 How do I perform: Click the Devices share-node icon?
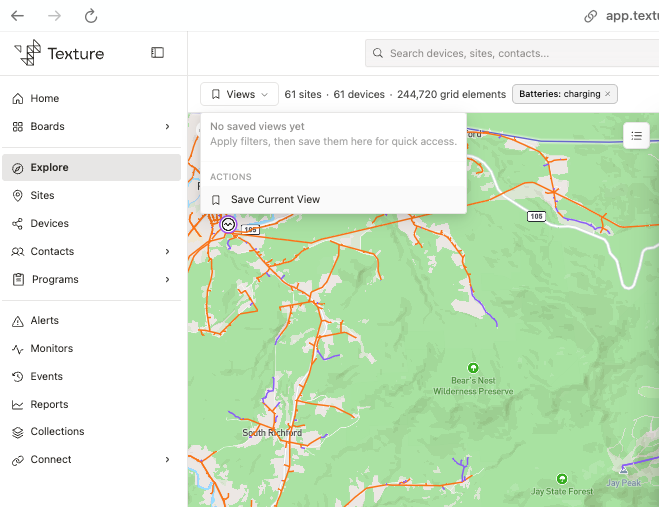(18, 224)
